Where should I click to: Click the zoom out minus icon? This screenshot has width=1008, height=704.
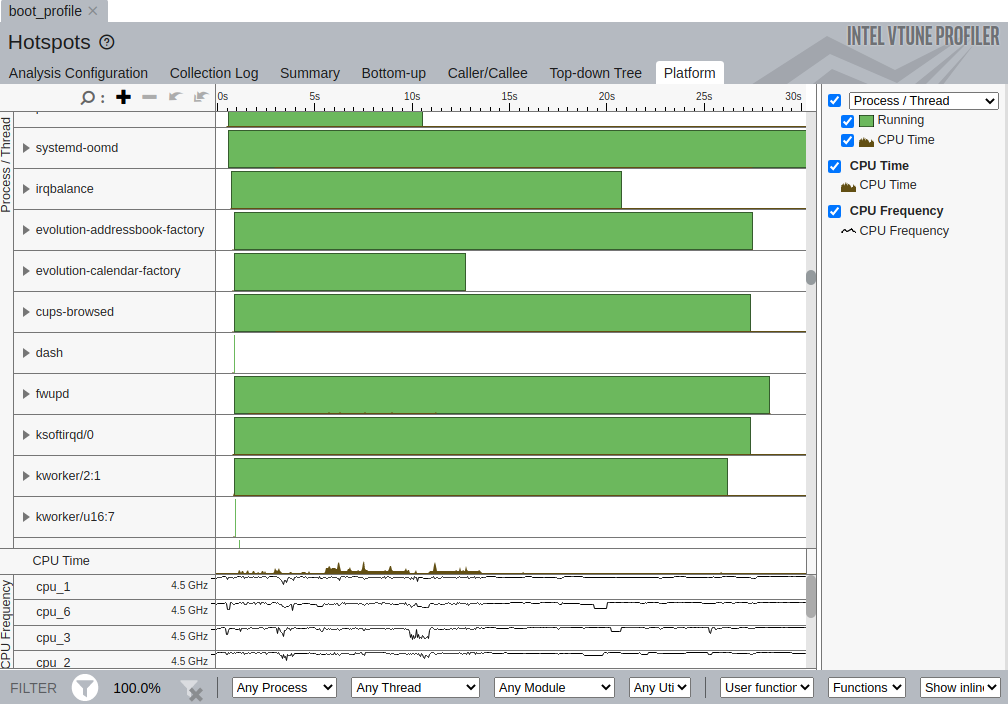coord(149,97)
